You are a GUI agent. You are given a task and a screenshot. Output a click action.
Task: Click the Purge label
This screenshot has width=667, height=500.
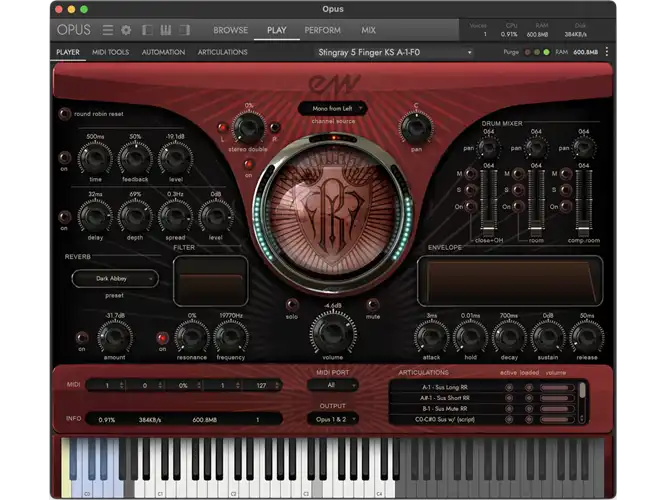pyautogui.click(x=511, y=52)
